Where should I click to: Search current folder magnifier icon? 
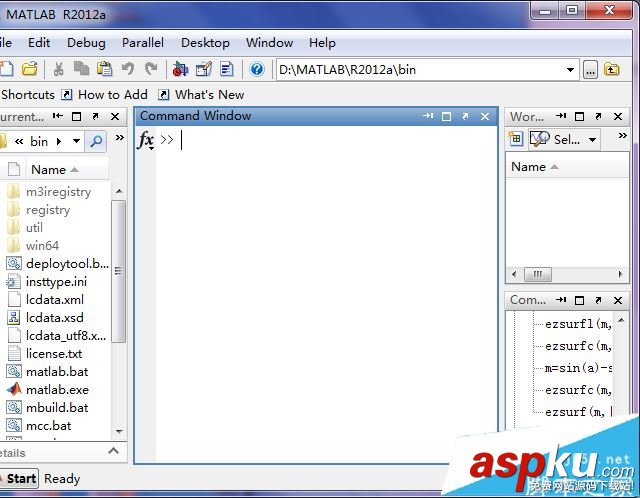pyautogui.click(x=96, y=141)
